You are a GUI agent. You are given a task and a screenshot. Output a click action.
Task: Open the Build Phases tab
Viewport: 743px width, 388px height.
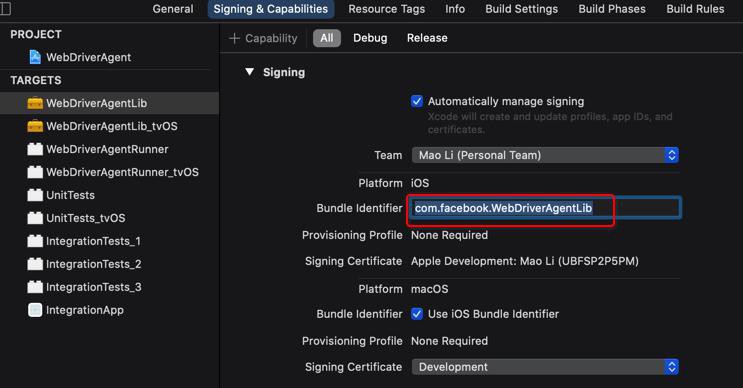pos(612,9)
